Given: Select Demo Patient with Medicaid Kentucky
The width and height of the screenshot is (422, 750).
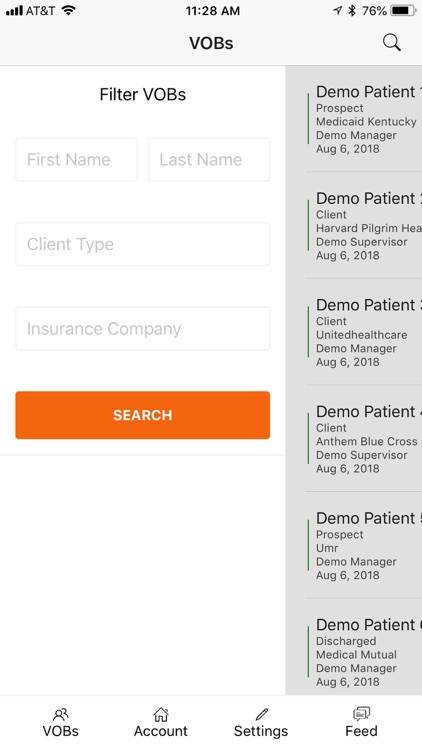Looking at the screenshot, I should pyautogui.click(x=364, y=119).
